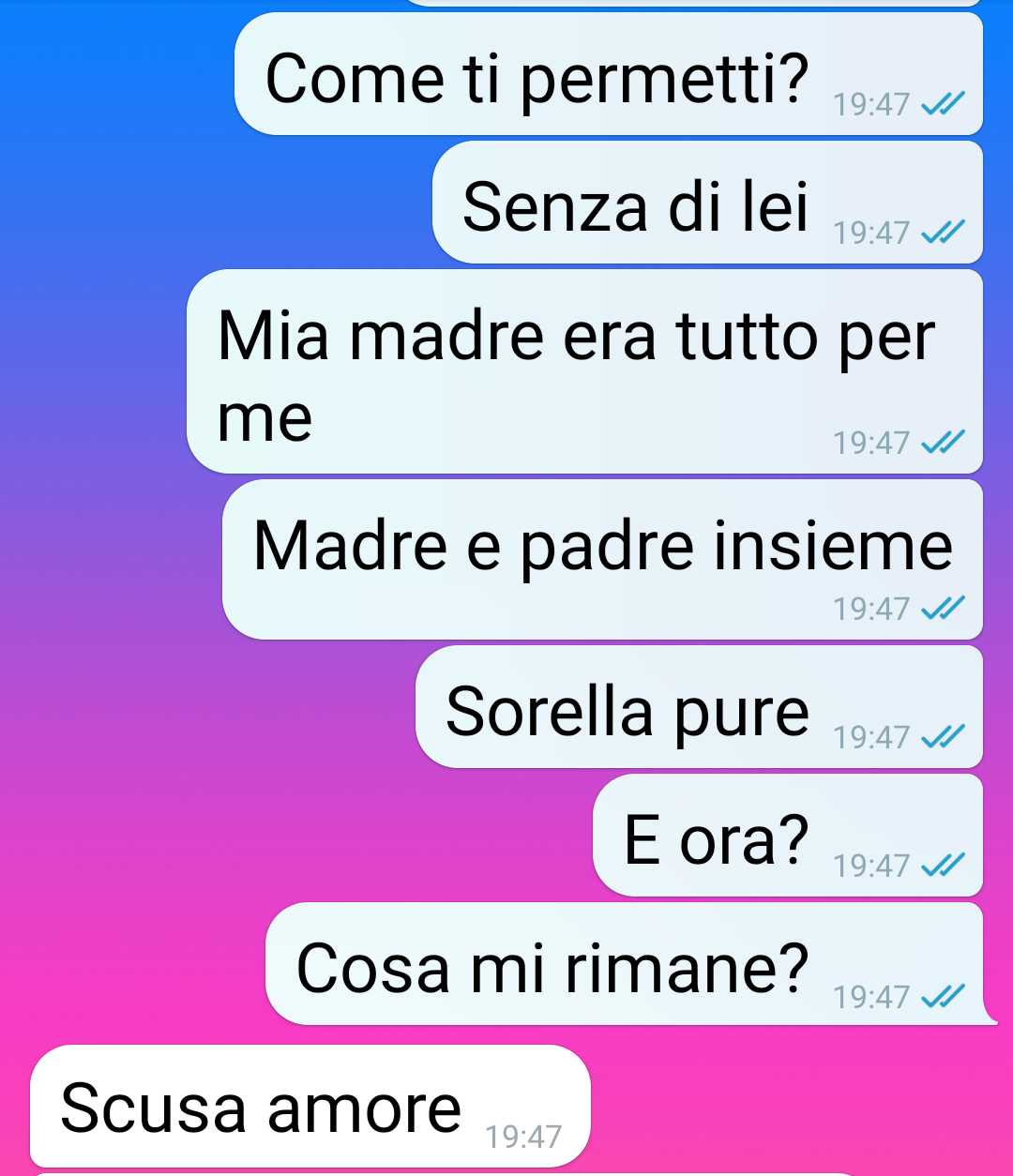
Task: Tap the read checkmarks on 'Cosa mi rimane?'
Action: coord(943,996)
